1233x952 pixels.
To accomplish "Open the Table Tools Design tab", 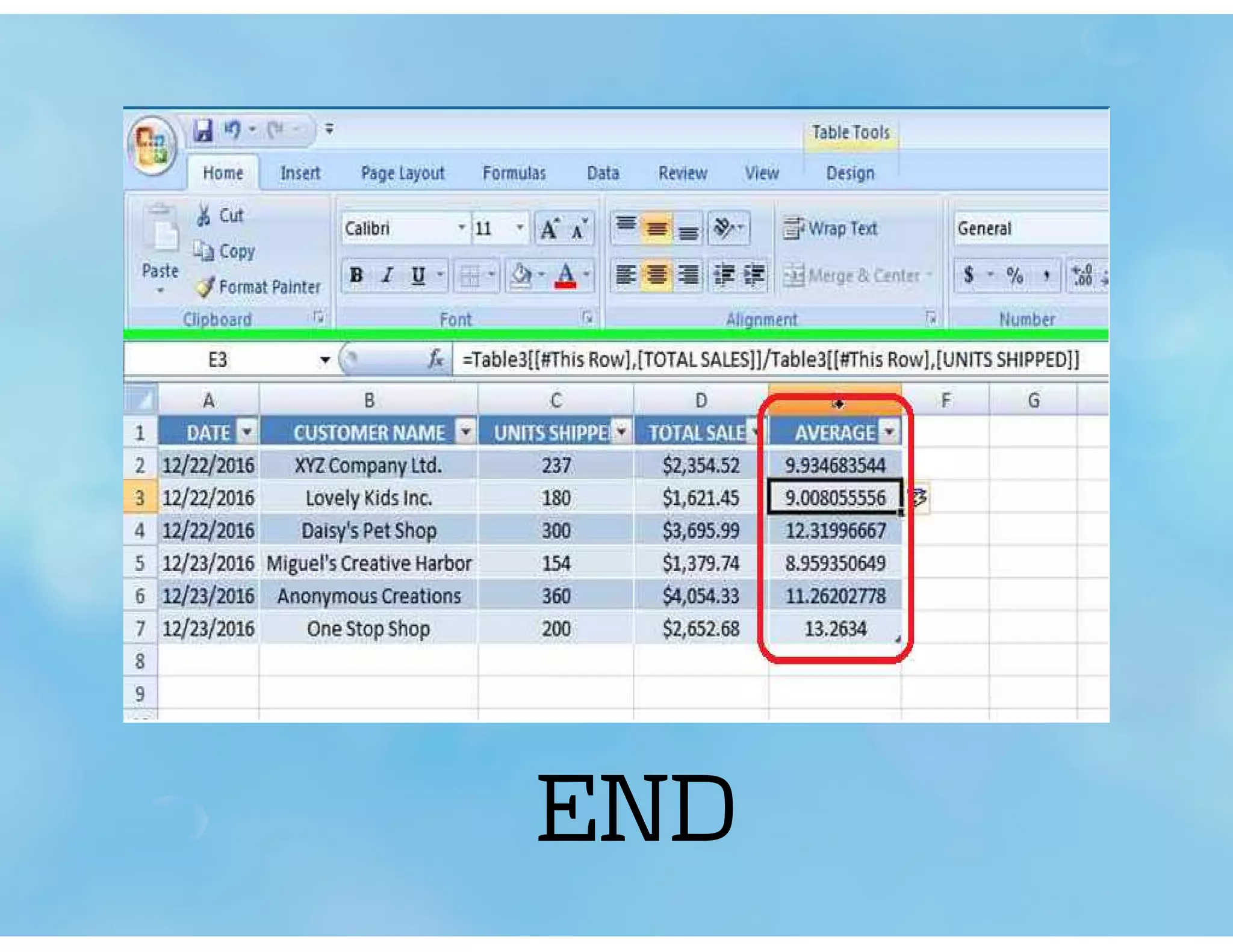I will point(849,173).
